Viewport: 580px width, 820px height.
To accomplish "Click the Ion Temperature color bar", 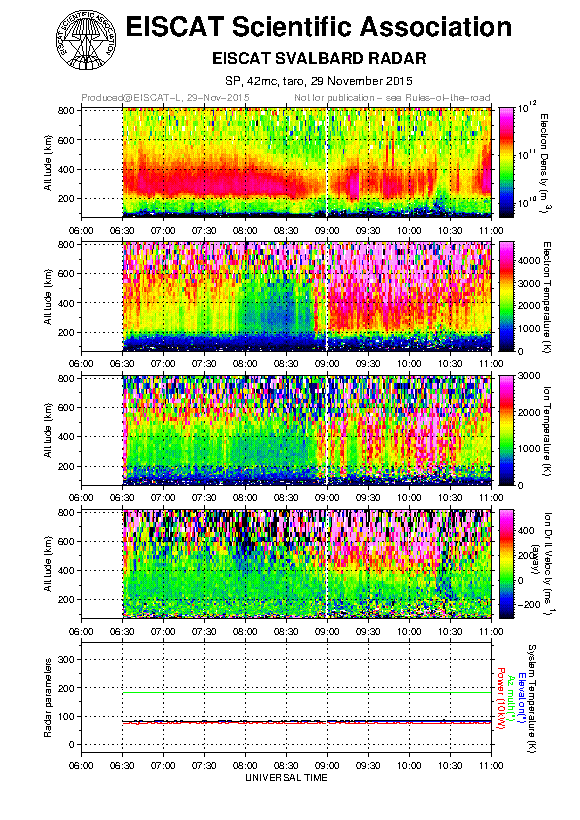I will (x=507, y=430).
